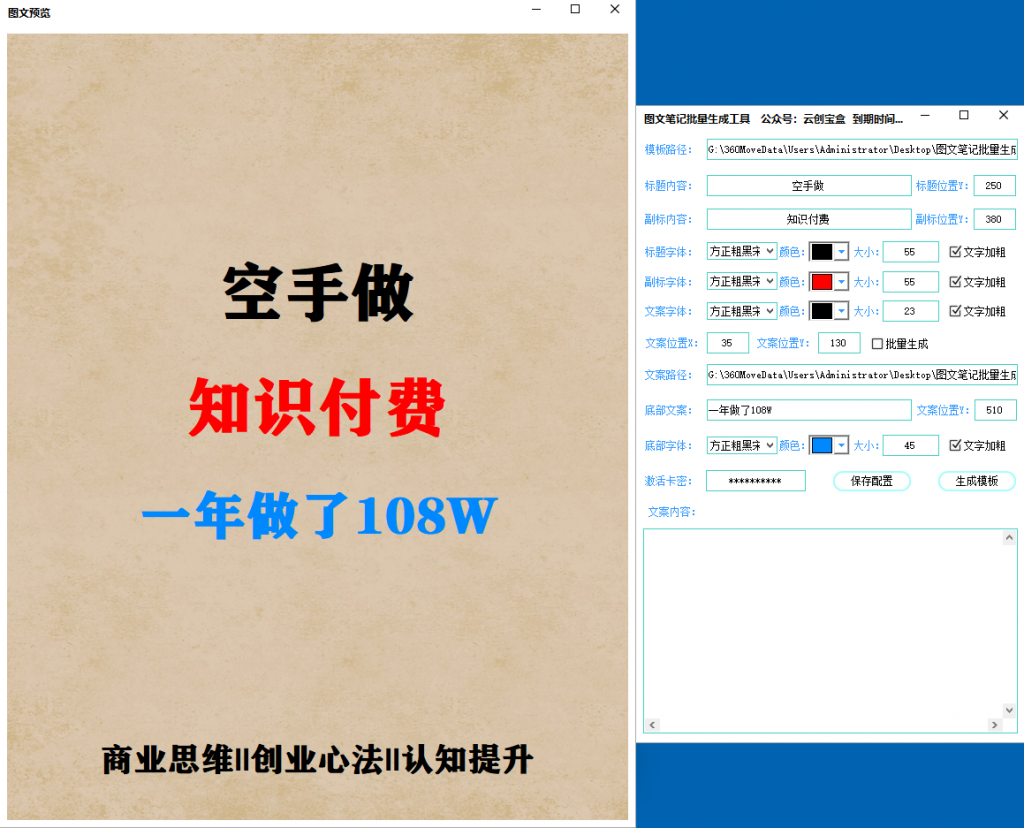Click the 文案内容 panel vertical scrollbar

pos(1010,625)
